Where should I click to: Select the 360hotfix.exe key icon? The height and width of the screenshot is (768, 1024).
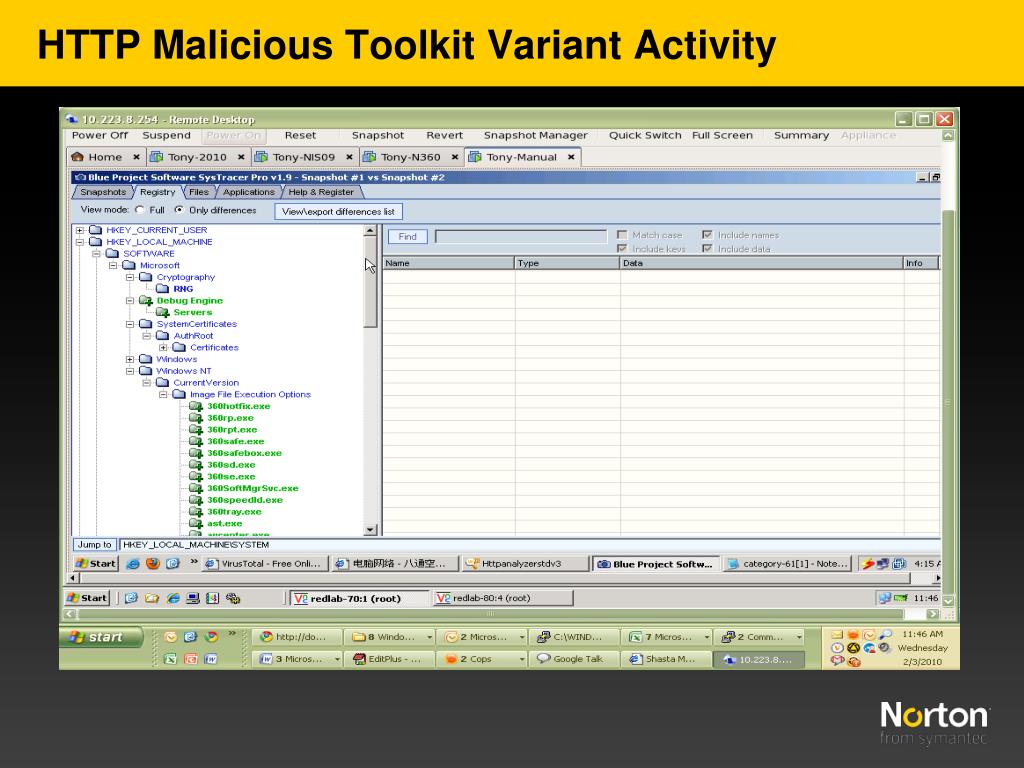tap(196, 406)
